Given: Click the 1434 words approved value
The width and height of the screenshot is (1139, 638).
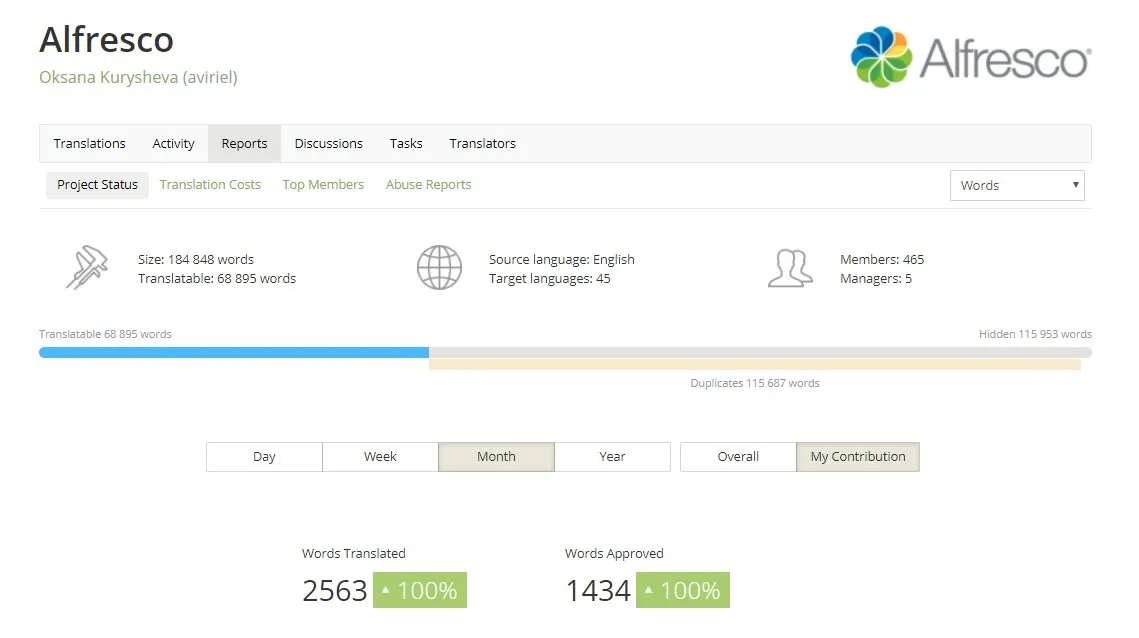Looking at the screenshot, I should click(x=598, y=591).
